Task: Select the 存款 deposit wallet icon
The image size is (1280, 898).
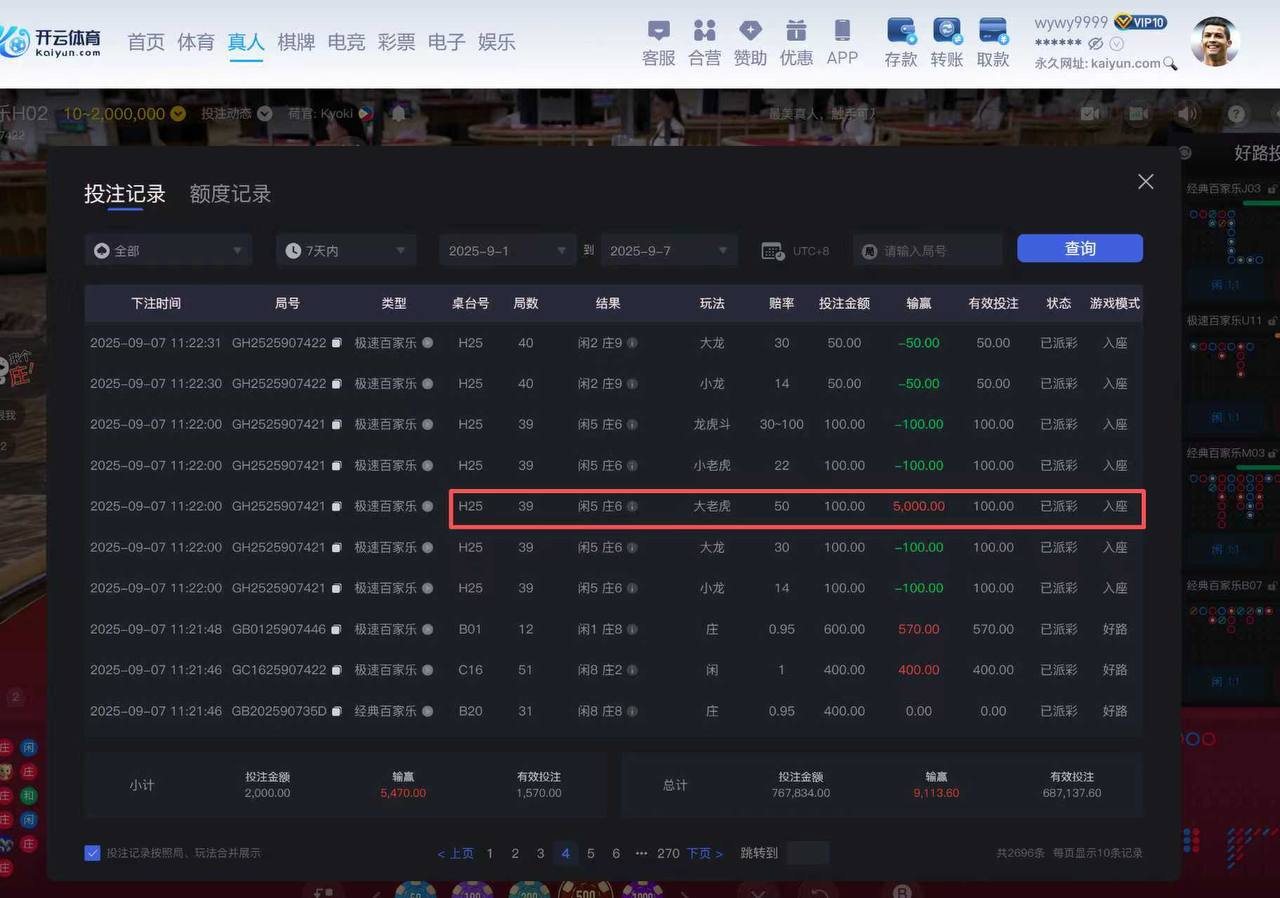Action: 899,33
